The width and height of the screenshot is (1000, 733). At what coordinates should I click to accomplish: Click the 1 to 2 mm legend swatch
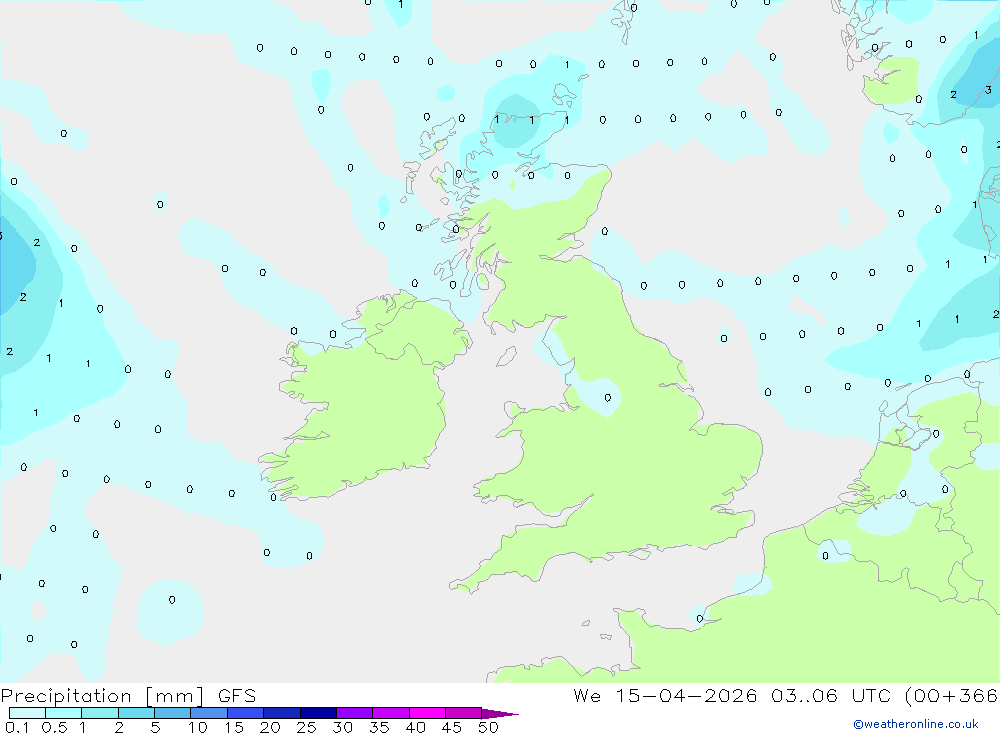click(100, 713)
